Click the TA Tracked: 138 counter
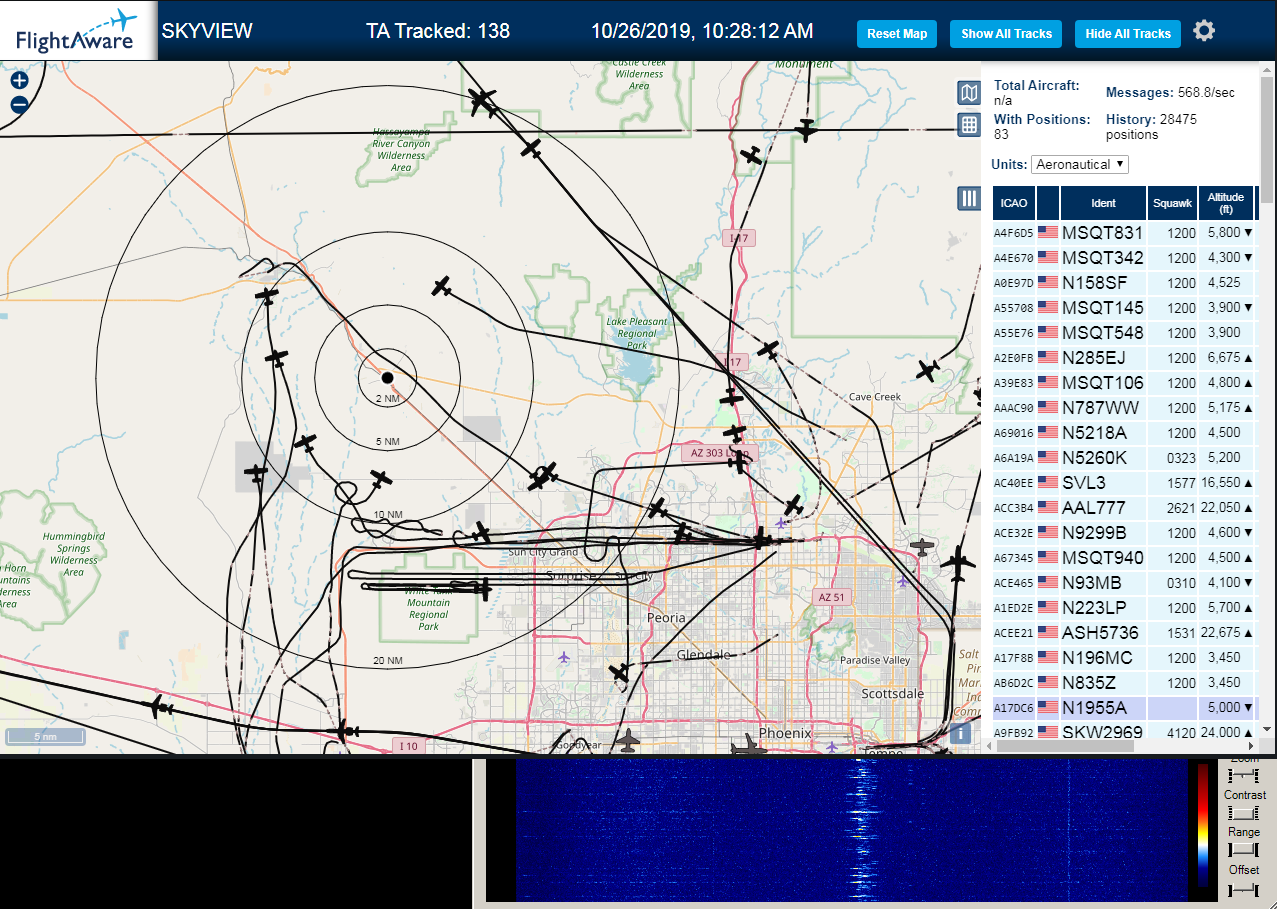 pyautogui.click(x=438, y=31)
